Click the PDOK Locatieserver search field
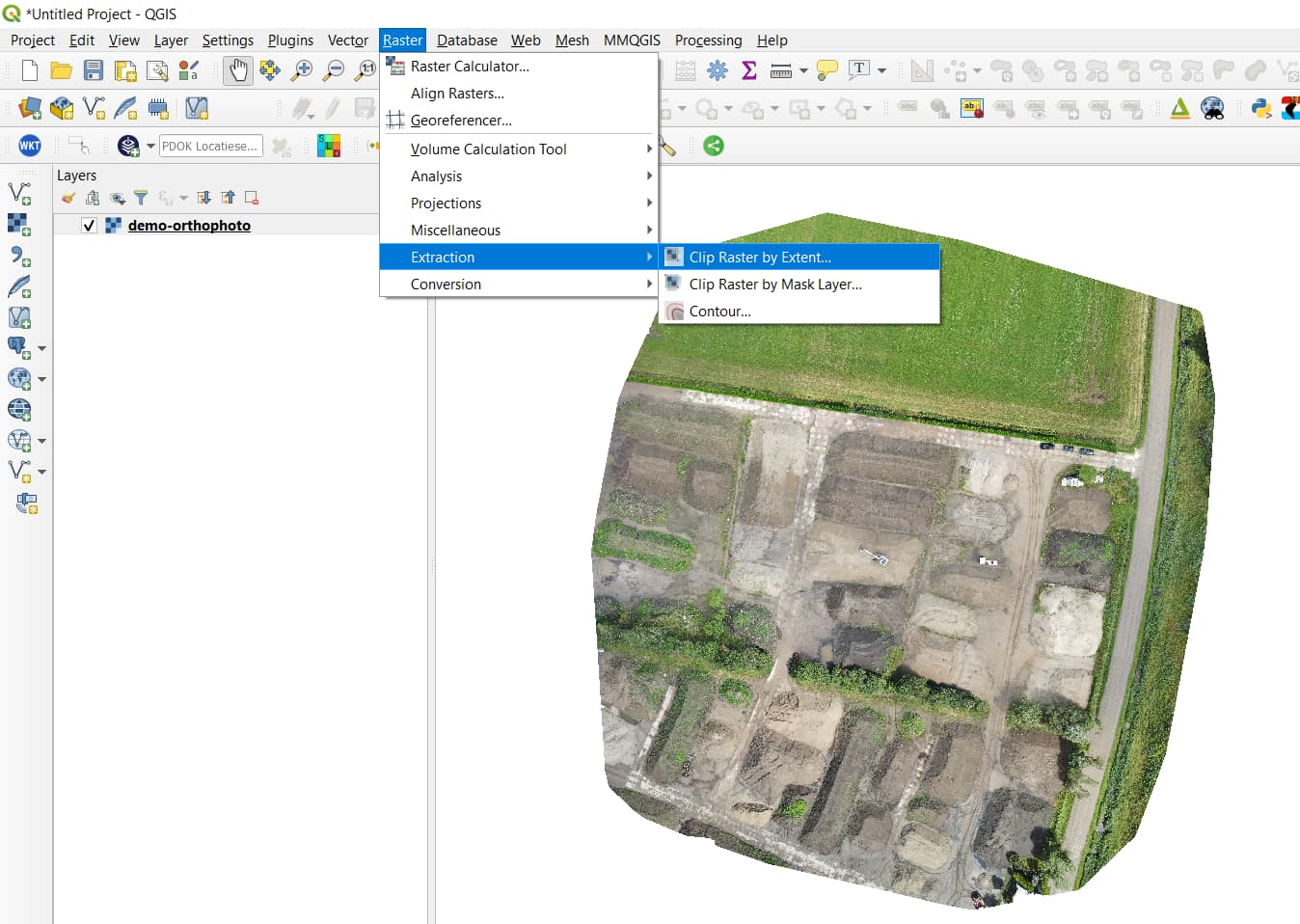The height and width of the screenshot is (924, 1300). [x=210, y=147]
